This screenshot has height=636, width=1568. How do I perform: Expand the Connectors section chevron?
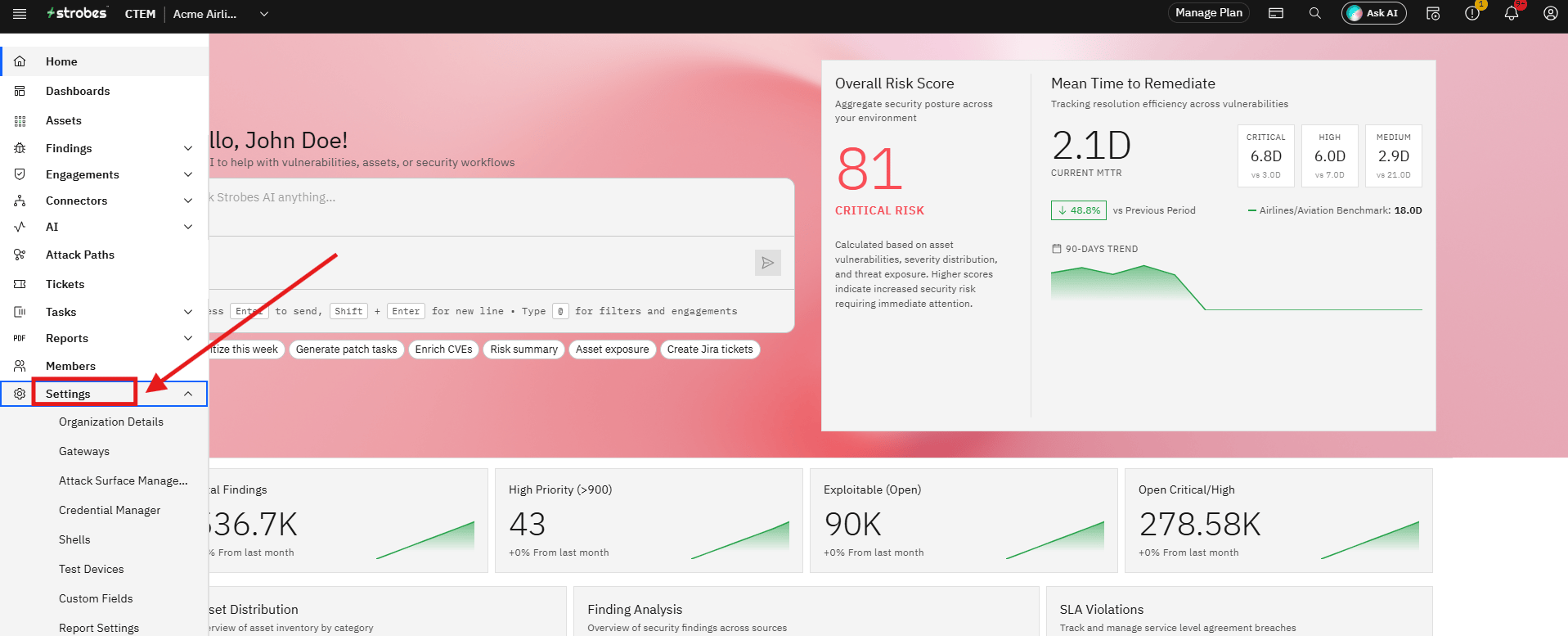click(x=188, y=201)
